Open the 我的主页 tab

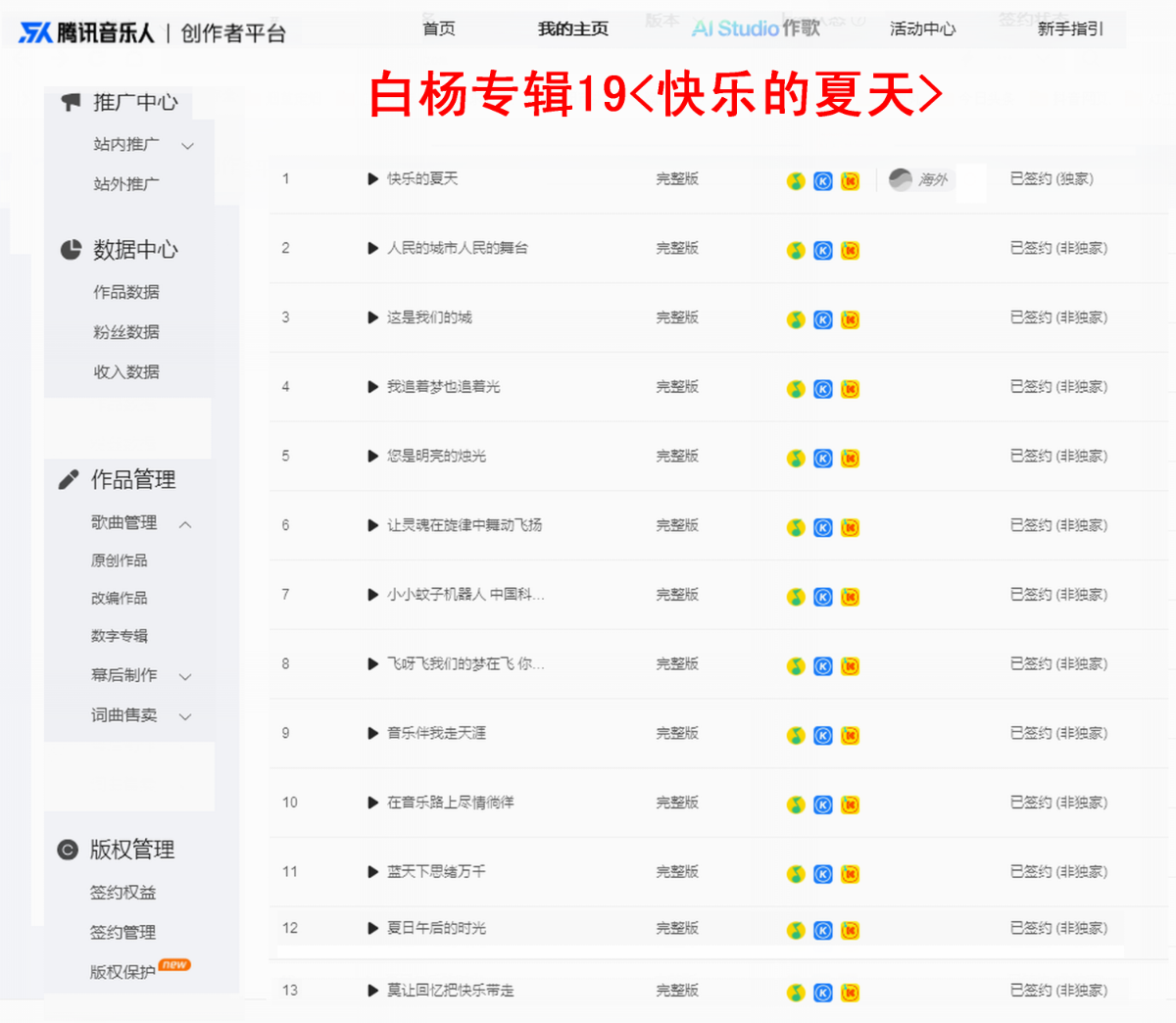tap(573, 29)
